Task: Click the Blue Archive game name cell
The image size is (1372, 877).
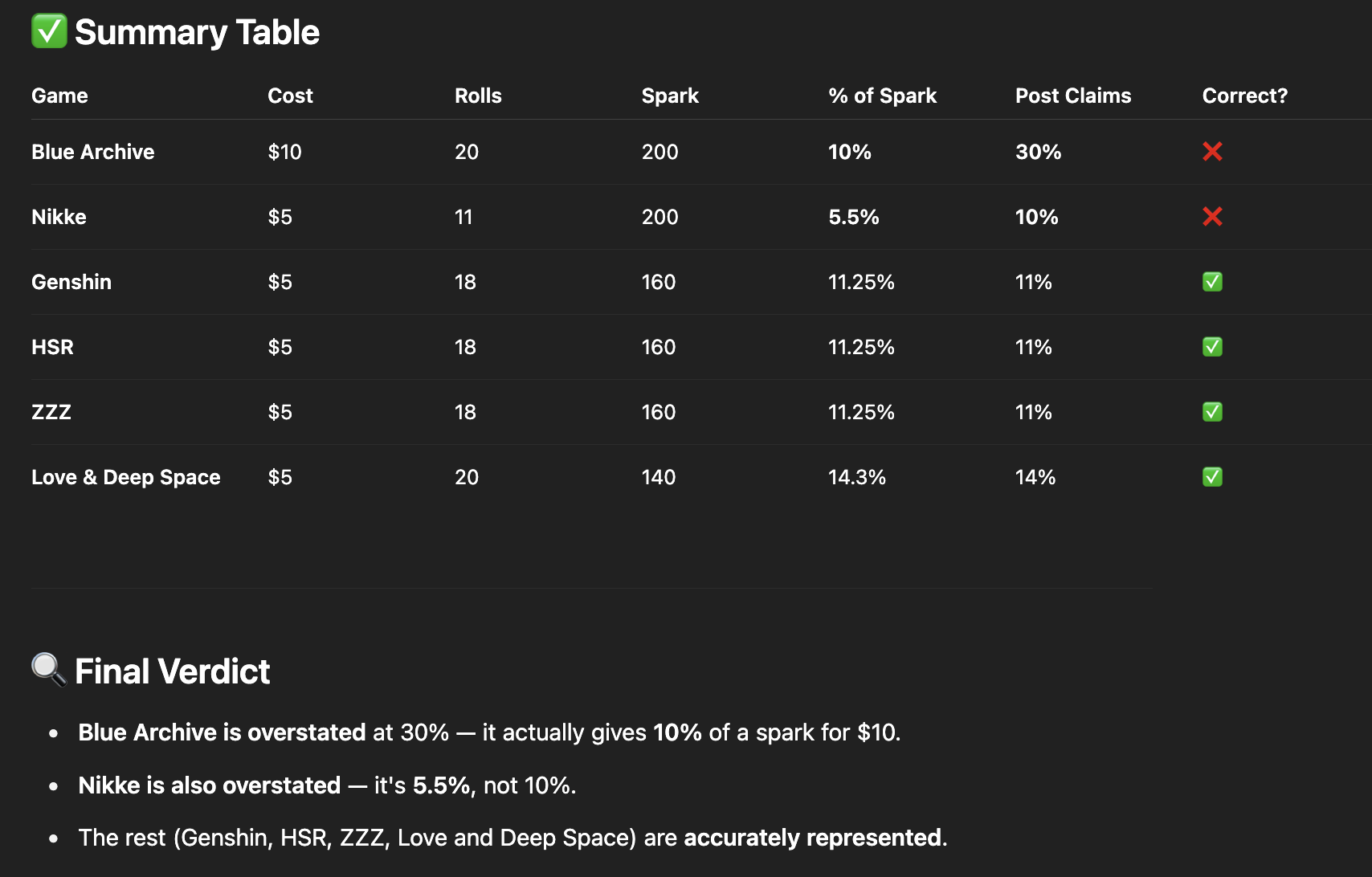Action: click(x=92, y=152)
